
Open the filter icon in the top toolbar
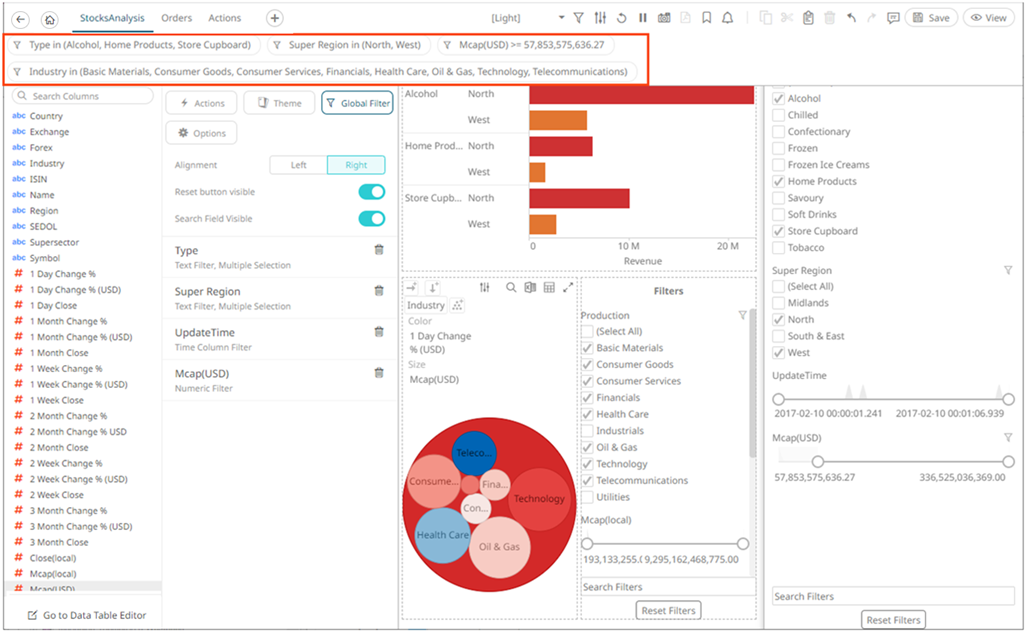(580, 17)
